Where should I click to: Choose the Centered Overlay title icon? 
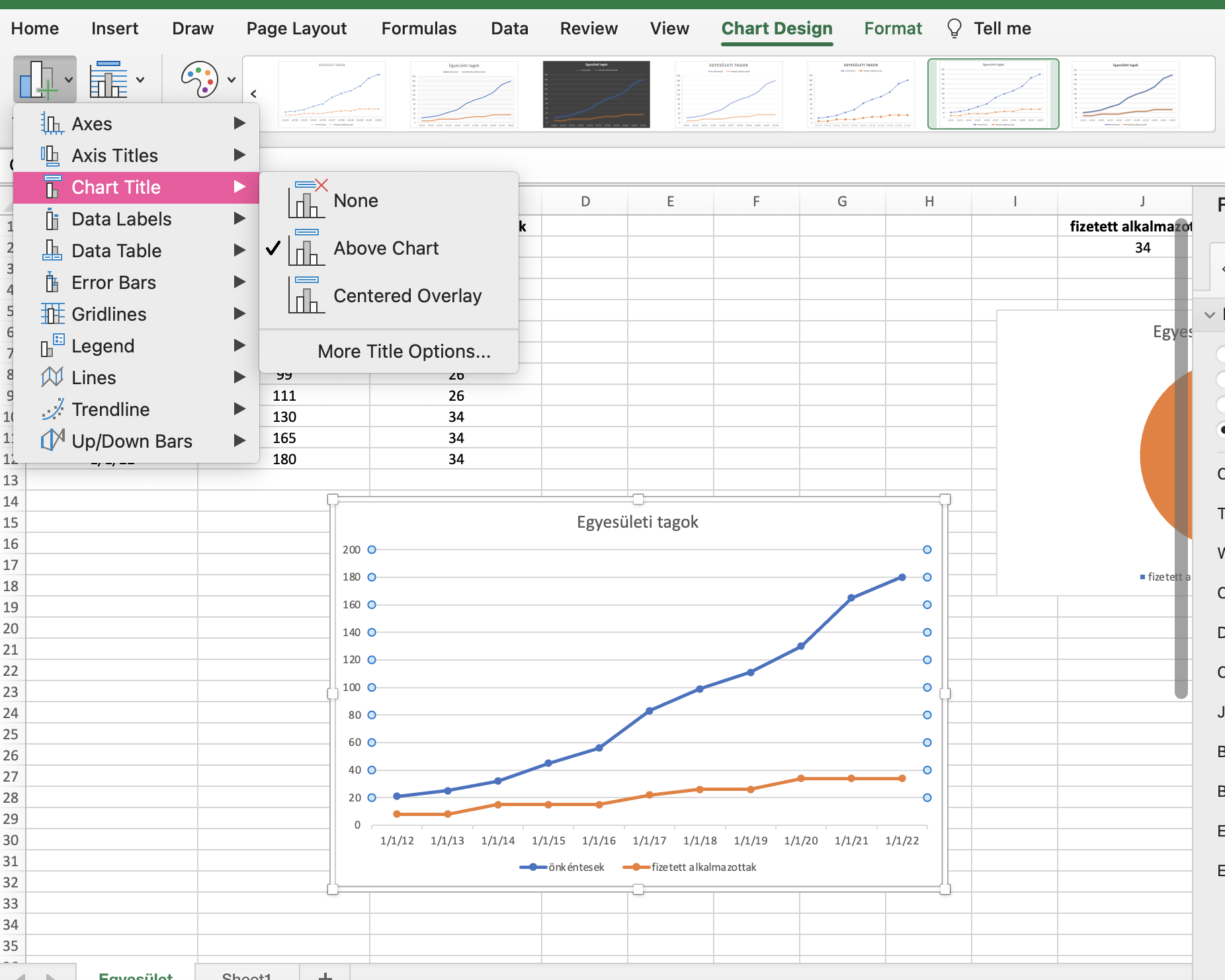tap(307, 296)
